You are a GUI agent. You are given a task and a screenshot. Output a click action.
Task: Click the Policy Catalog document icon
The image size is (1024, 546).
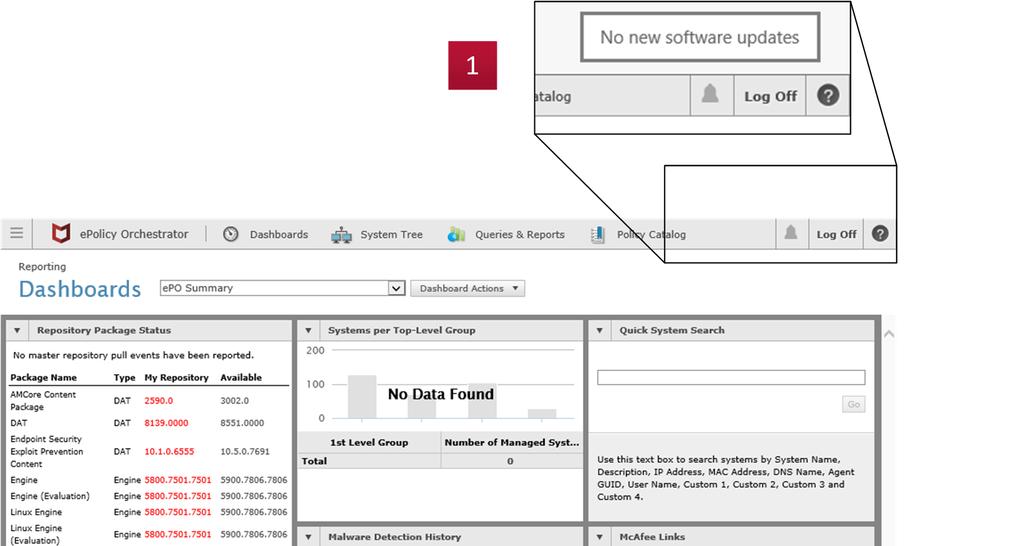pyautogui.click(x=597, y=234)
